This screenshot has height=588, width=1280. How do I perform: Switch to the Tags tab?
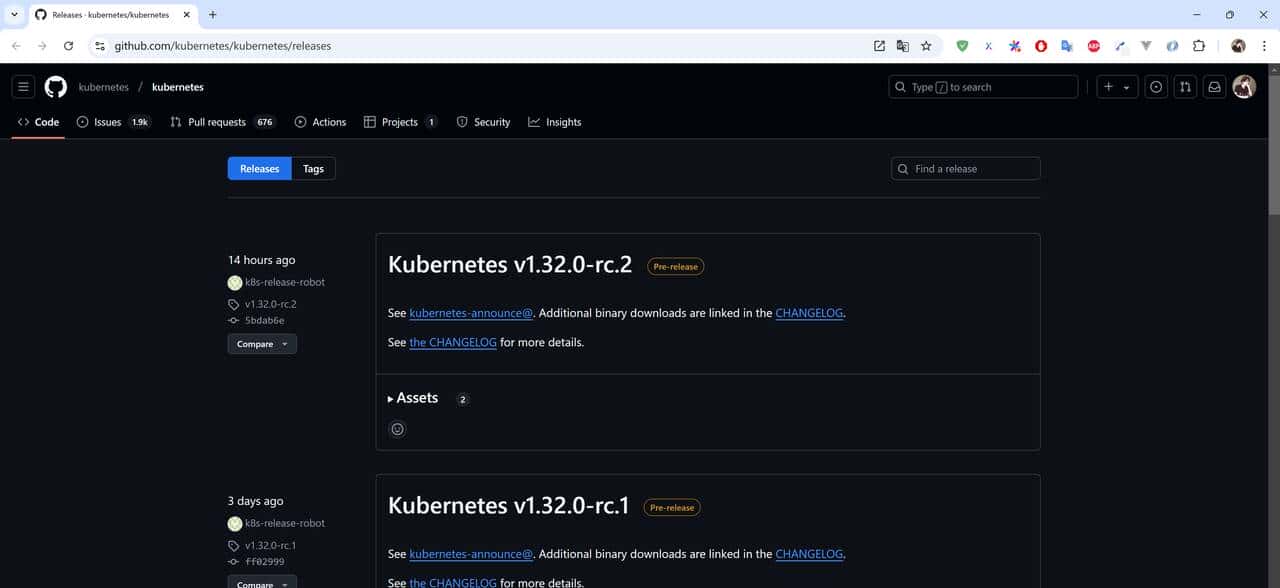pos(313,168)
